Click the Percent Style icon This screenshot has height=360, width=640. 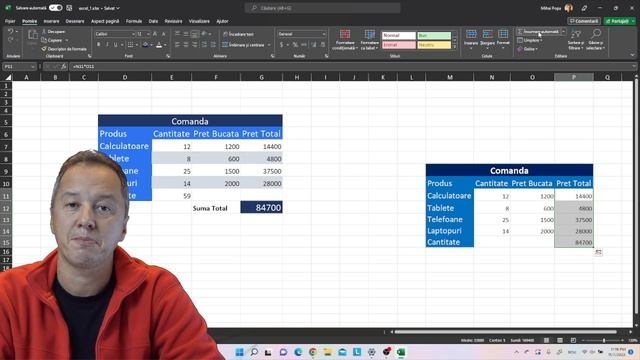(295, 44)
